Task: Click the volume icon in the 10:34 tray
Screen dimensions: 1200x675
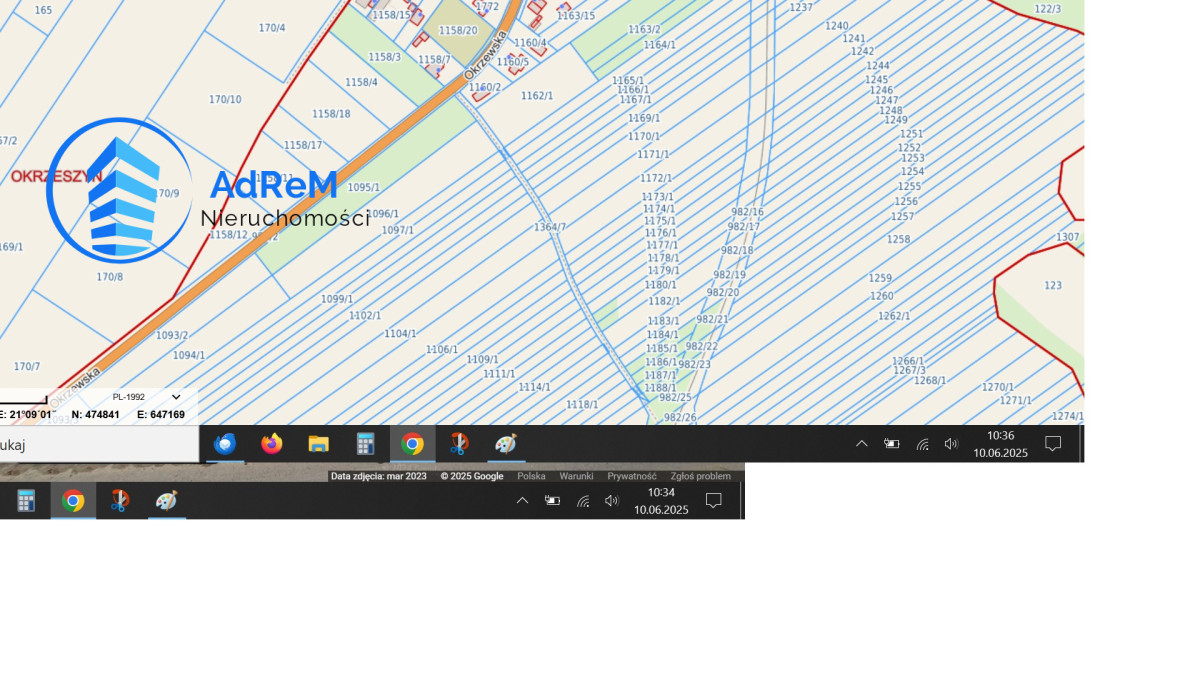Action: click(612, 501)
